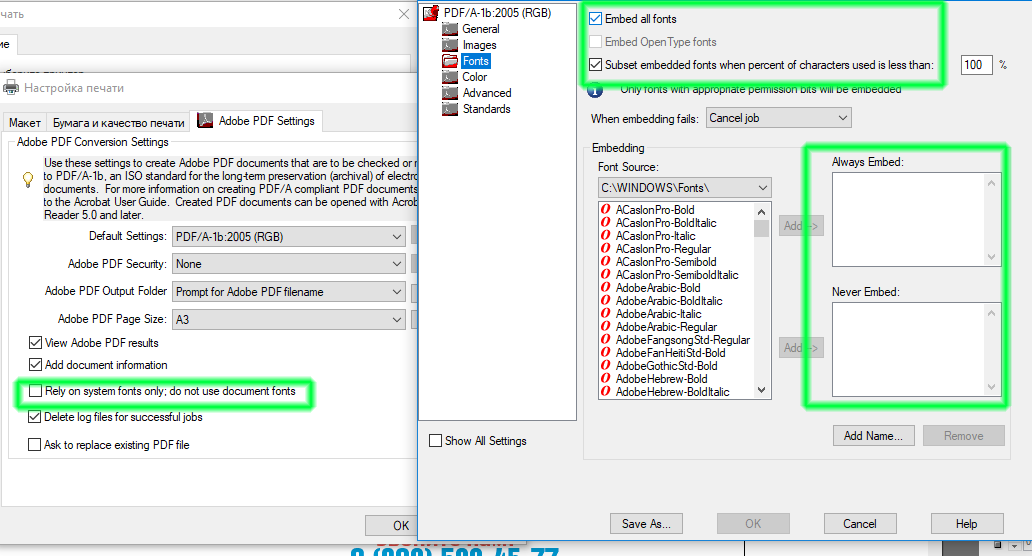The height and width of the screenshot is (556, 1032).
Task: Click OpenType icon next to AdobeArabic-Bold
Action: [606, 288]
